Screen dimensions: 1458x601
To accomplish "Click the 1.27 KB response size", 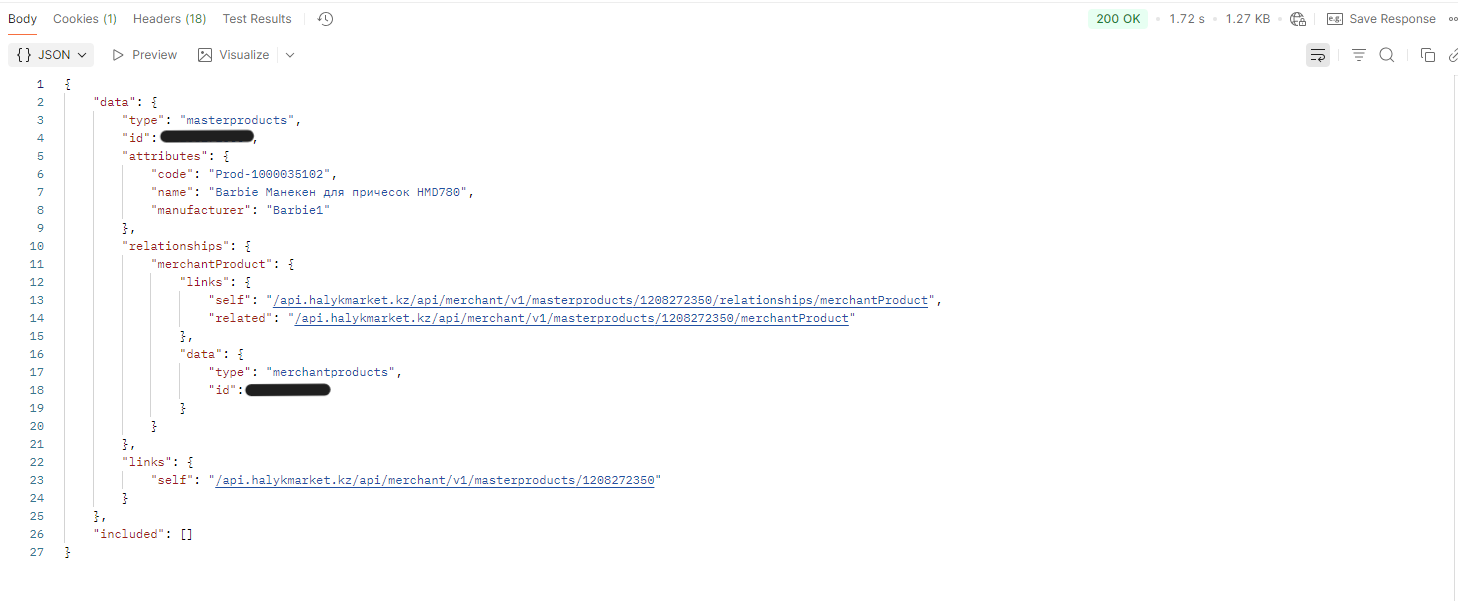I will [1248, 19].
